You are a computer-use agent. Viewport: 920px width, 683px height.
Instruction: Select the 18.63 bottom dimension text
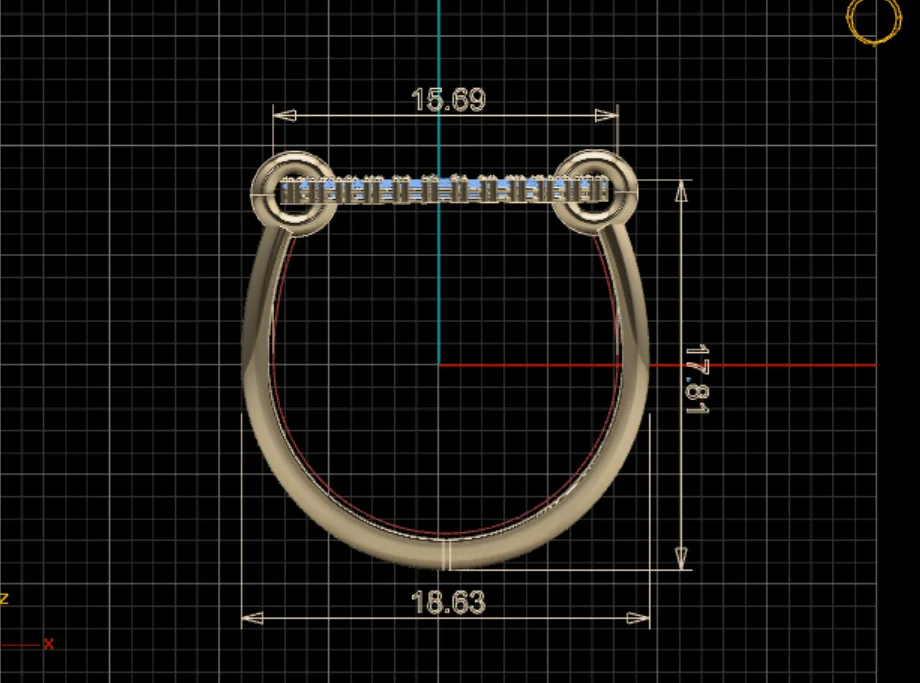coord(449,602)
